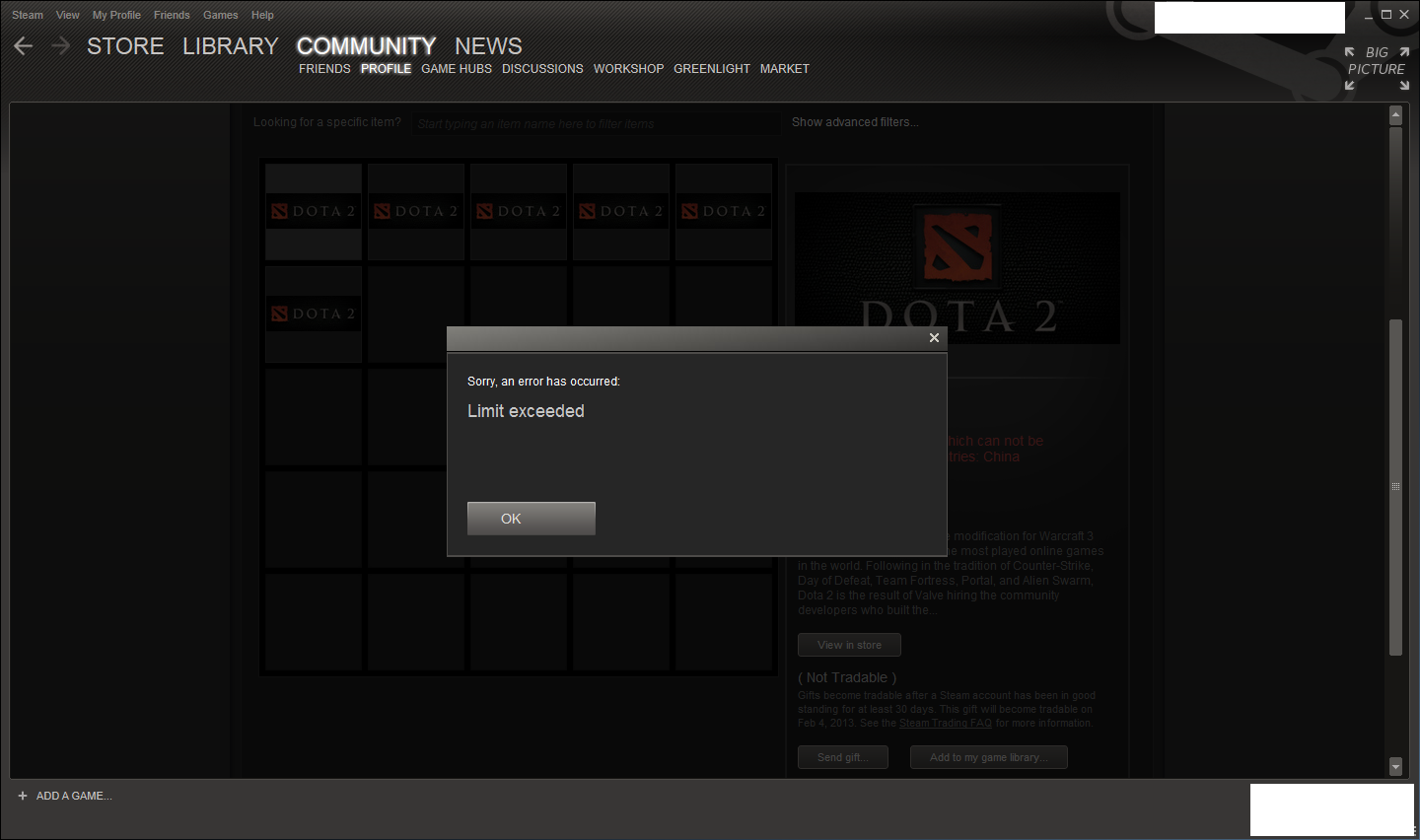Select the FRIENDS community sub-tab

[x=324, y=69]
